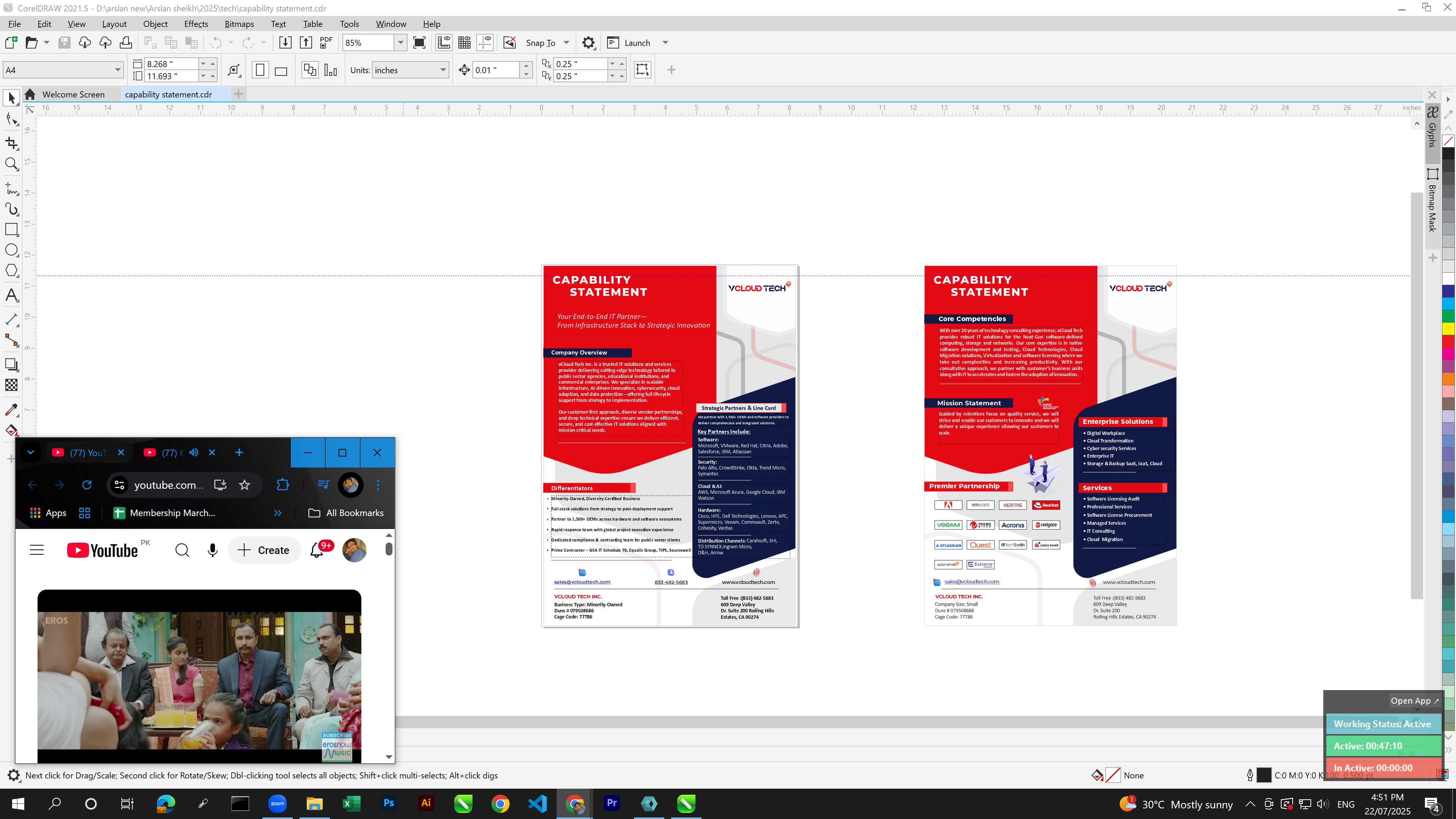Screen dimensions: 1456x819
Task: Pick the yellow swatch in color palette
Action: tap(1449, 328)
